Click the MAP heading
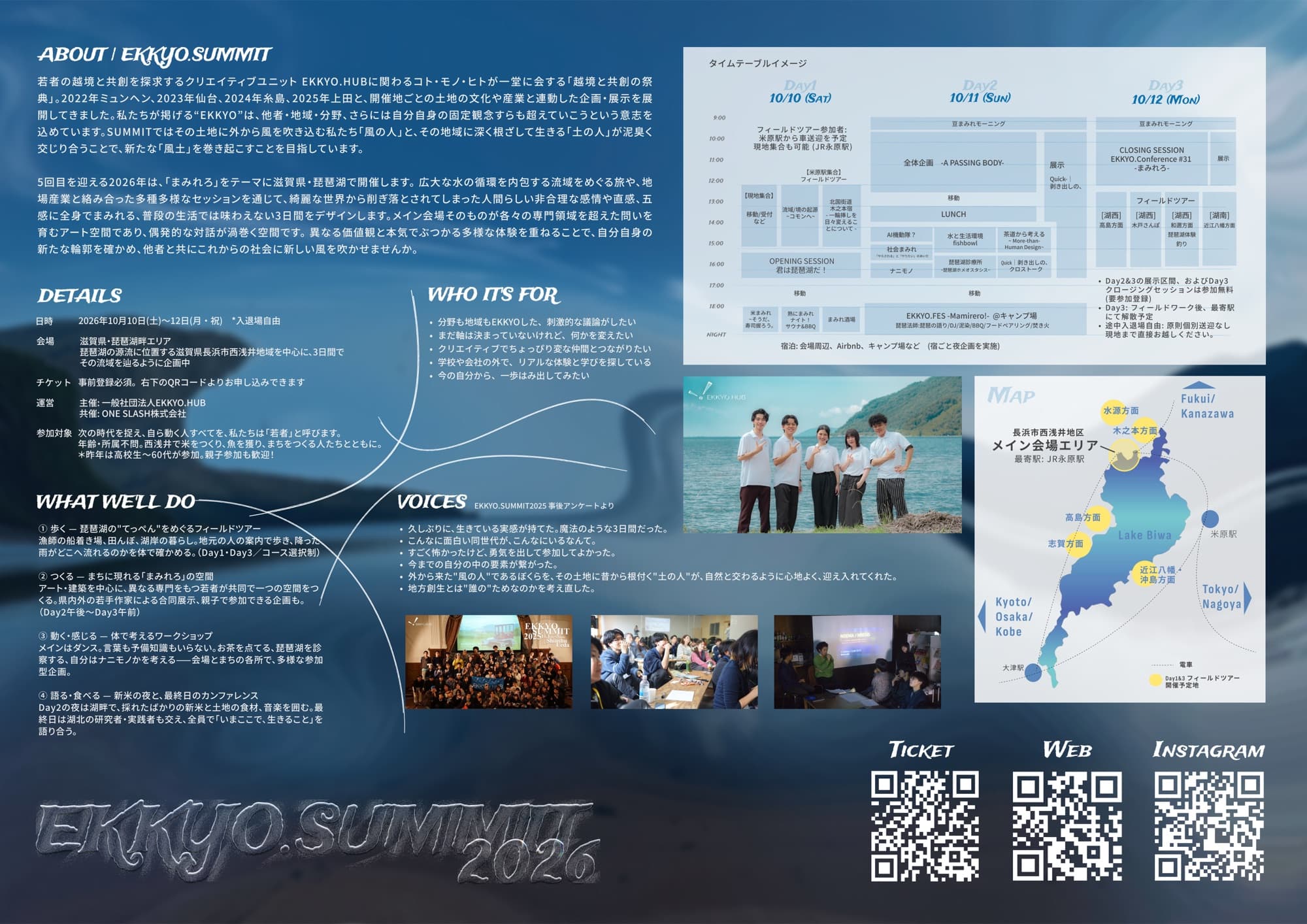This screenshot has height=924, width=1307. point(1011,395)
